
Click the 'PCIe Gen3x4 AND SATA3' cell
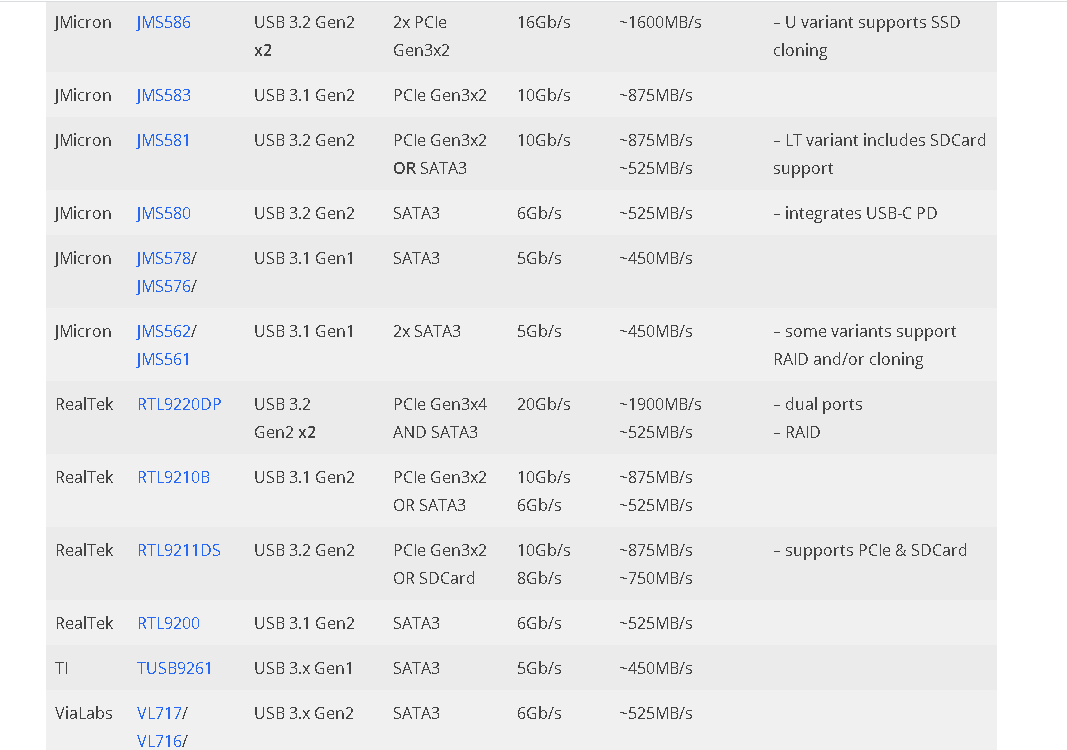coord(440,418)
